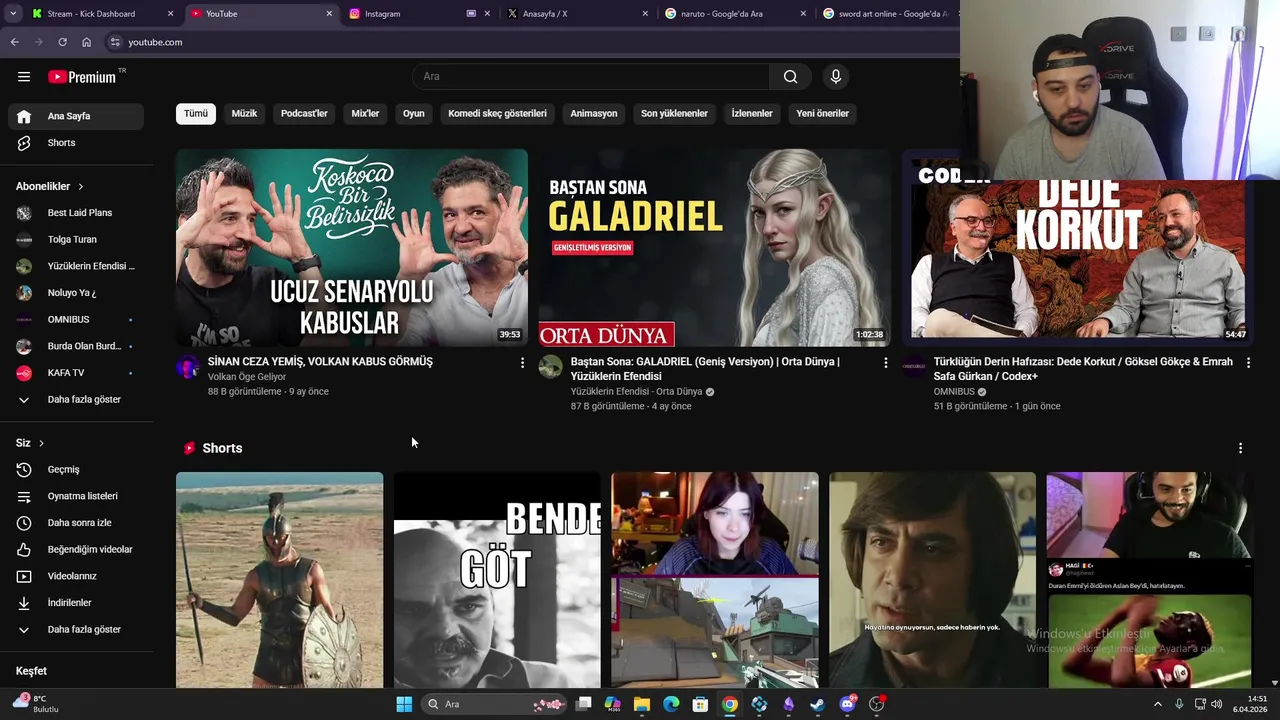The image size is (1280, 720).
Task: Open Shorts in the sidebar
Action: click(76, 143)
